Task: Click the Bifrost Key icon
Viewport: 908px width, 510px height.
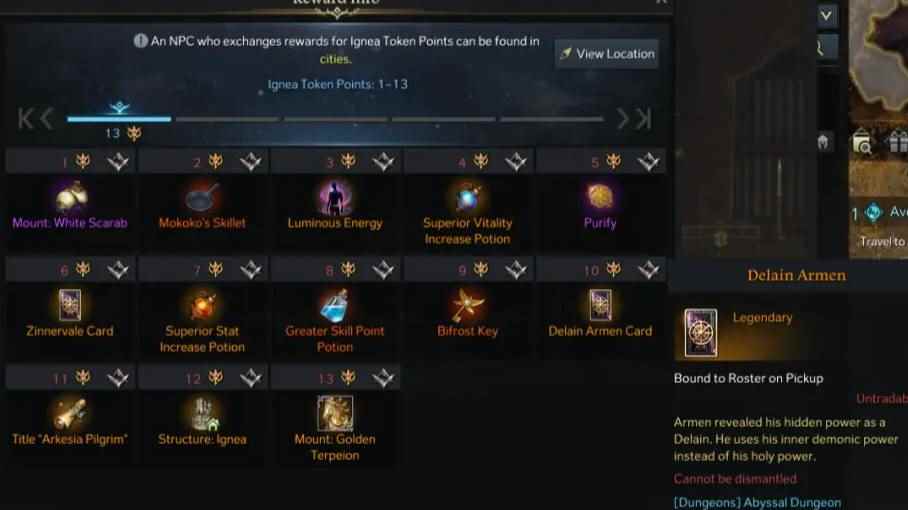Action: 467,305
